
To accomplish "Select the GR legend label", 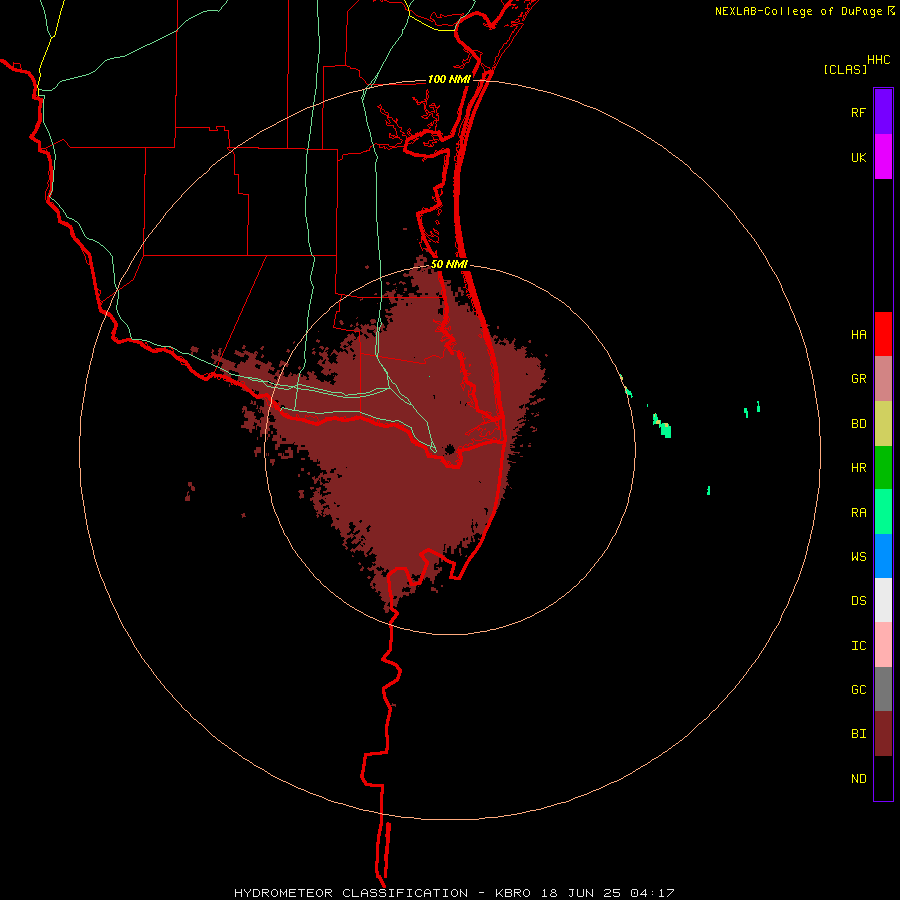I will pyautogui.click(x=858, y=379).
